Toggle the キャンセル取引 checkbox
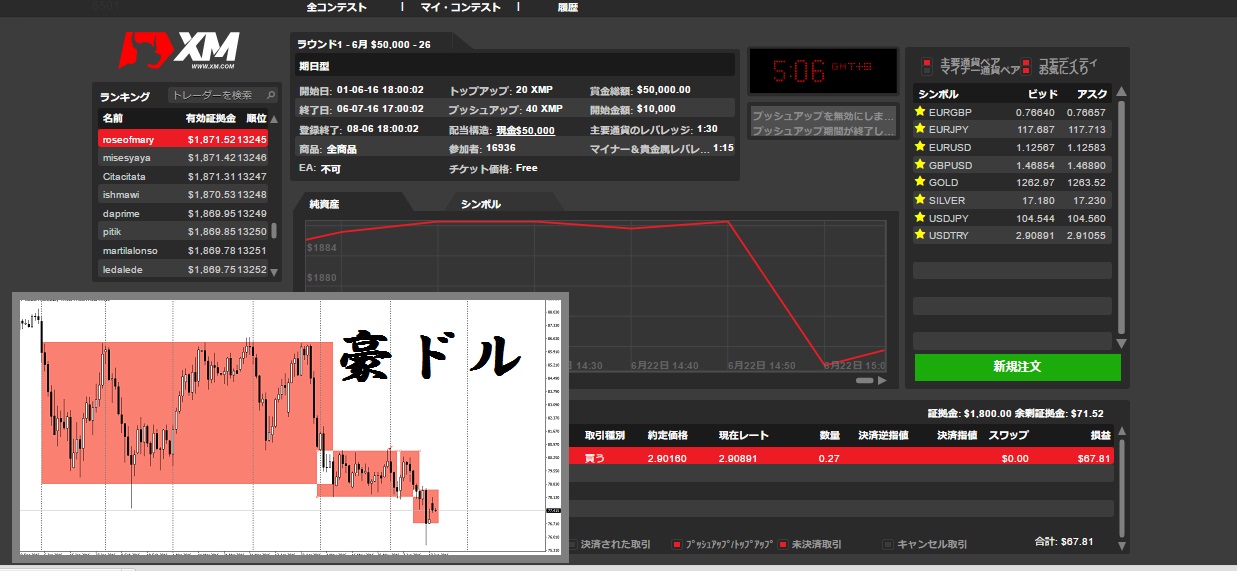This screenshot has height=571, width=1237. point(888,545)
